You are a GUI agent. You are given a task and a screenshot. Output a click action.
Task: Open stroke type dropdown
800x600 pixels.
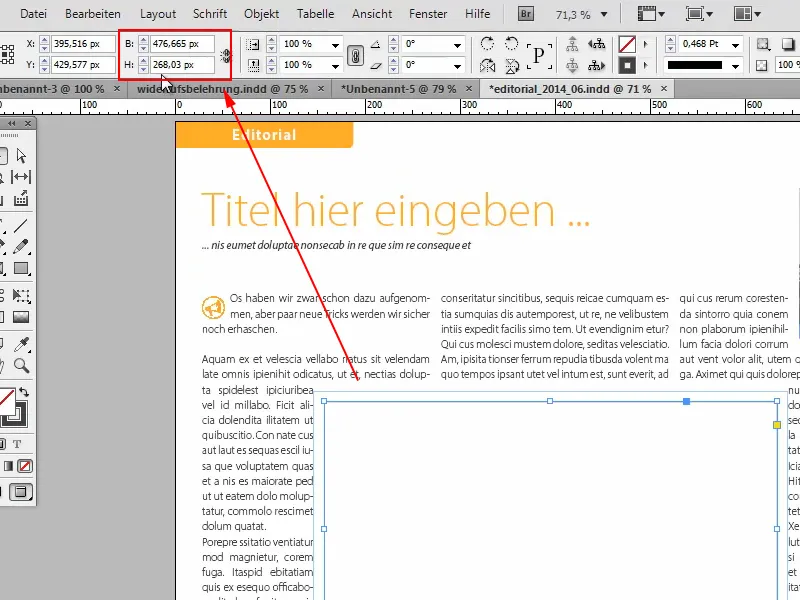pyautogui.click(x=735, y=65)
